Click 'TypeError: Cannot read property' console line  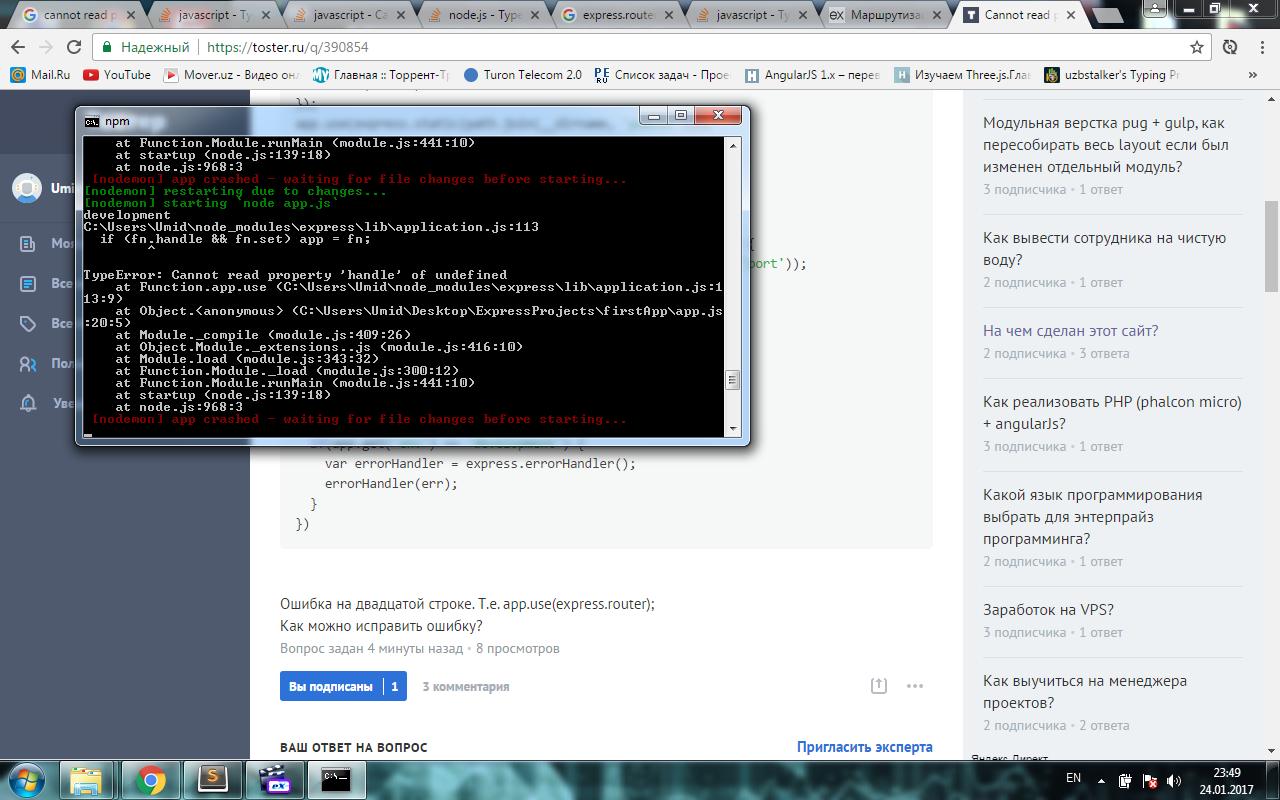pos(295,275)
